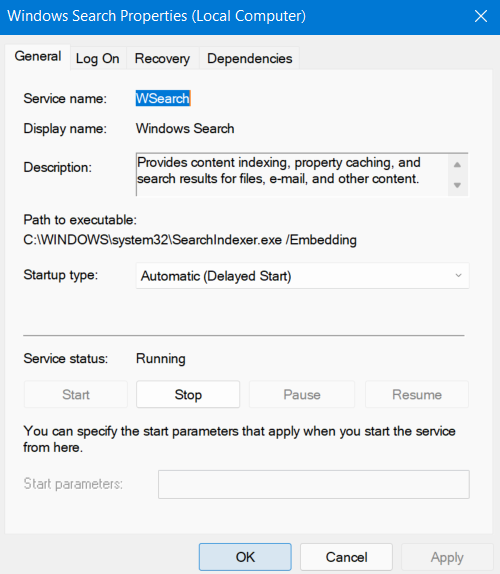Open the Dependencies tab
500x574 pixels.
point(250,59)
